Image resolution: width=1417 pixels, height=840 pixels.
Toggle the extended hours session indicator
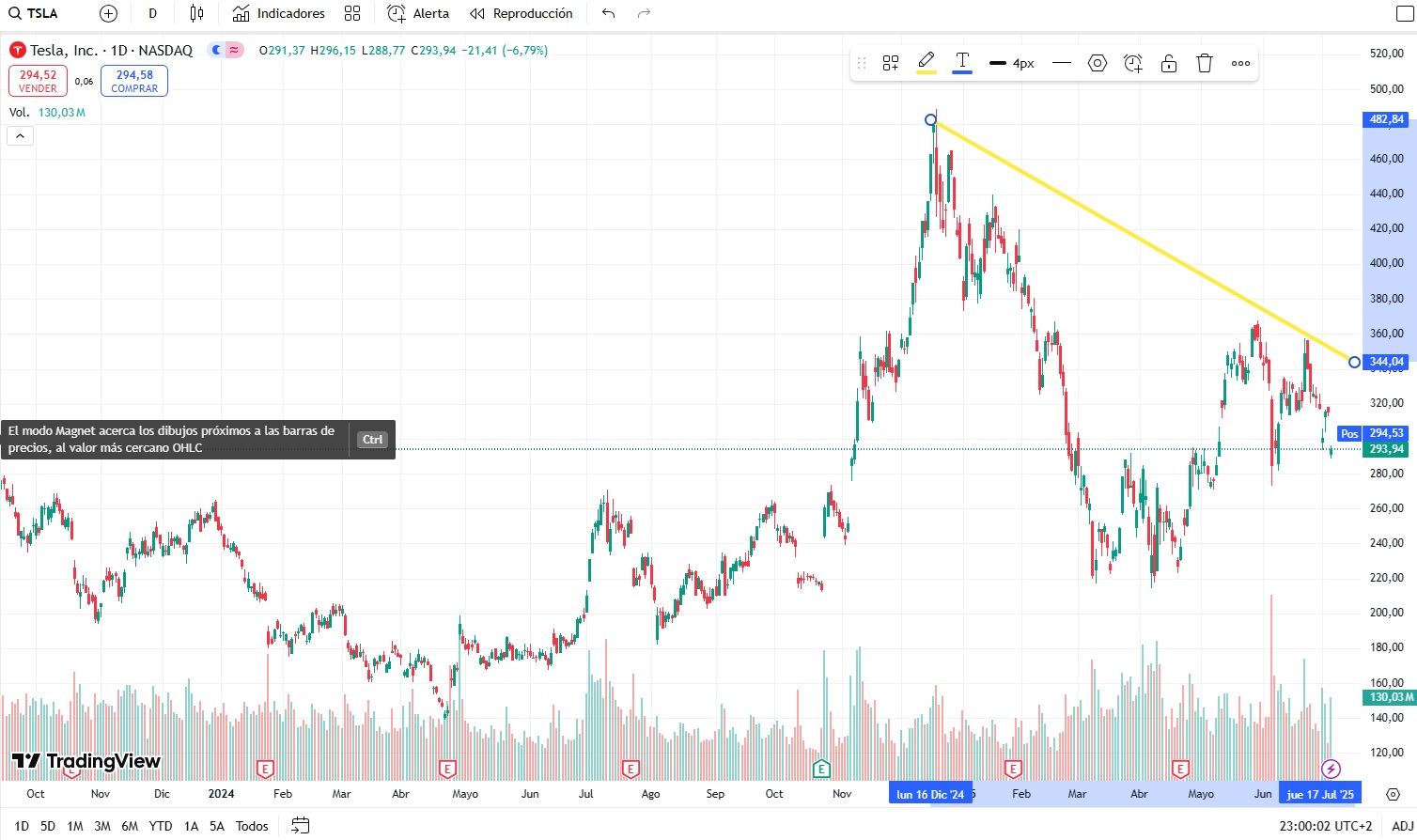pyautogui.click(x=216, y=50)
